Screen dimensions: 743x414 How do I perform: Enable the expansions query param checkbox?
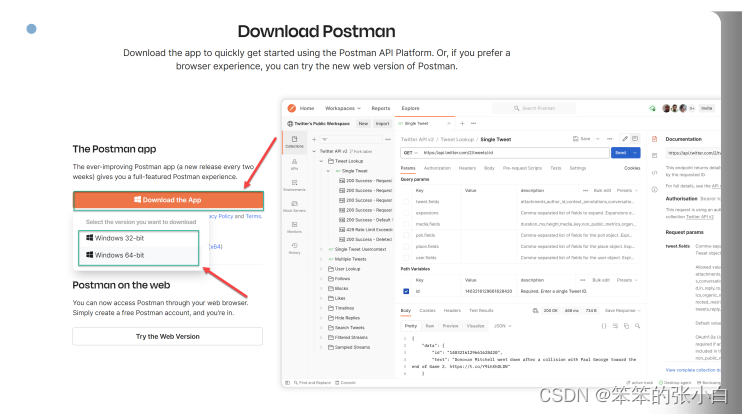click(x=405, y=213)
